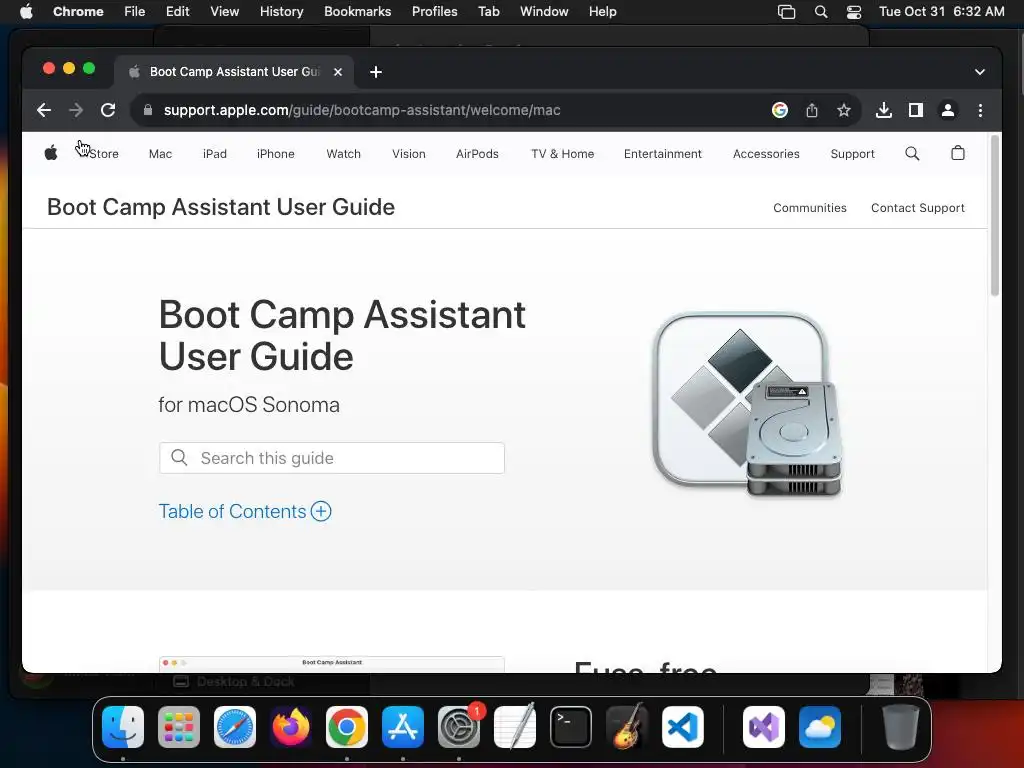
Task: Reload the current page
Action: 108,110
